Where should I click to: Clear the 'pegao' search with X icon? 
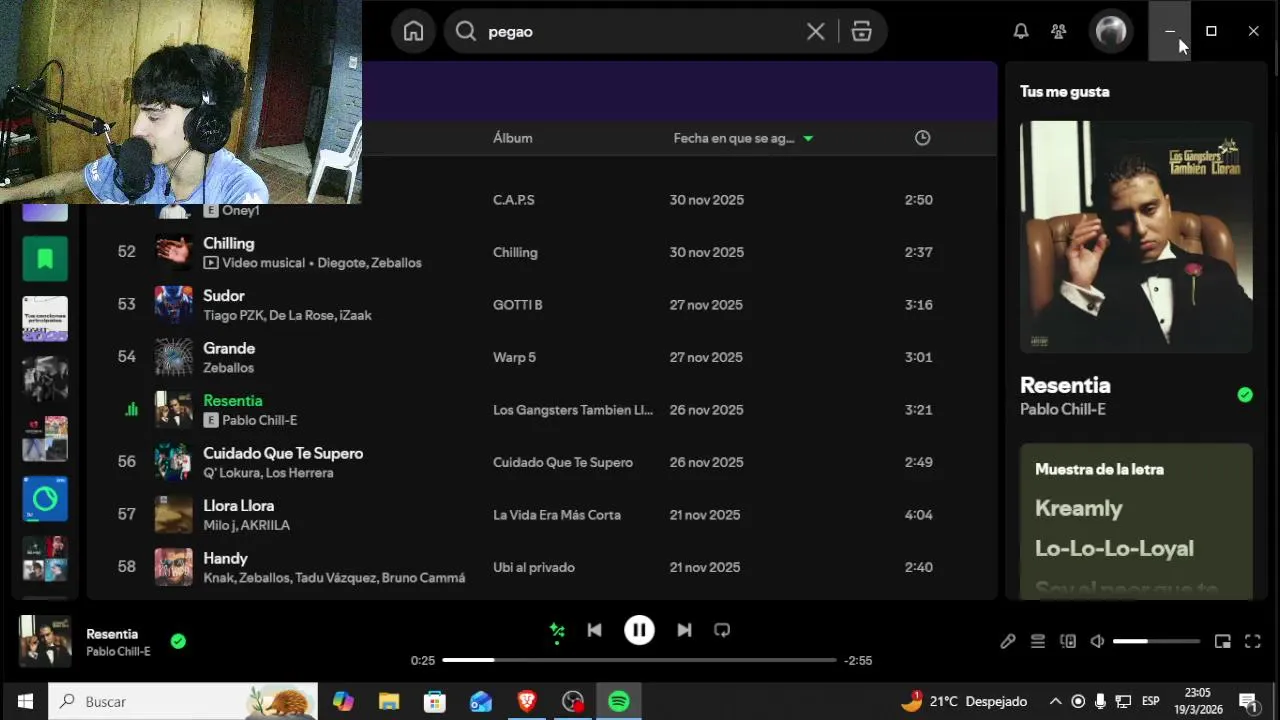pos(815,31)
